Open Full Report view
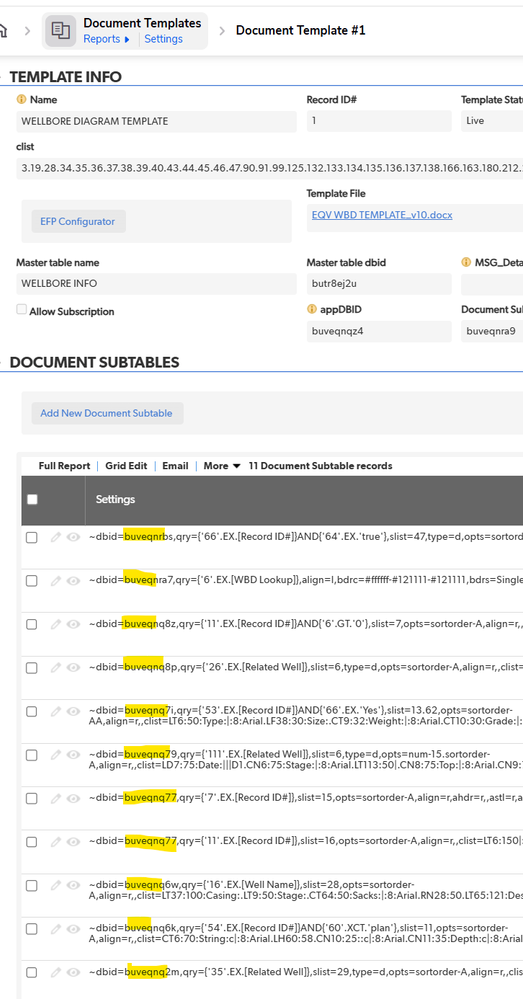523x999 pixels. coord(64,466)
